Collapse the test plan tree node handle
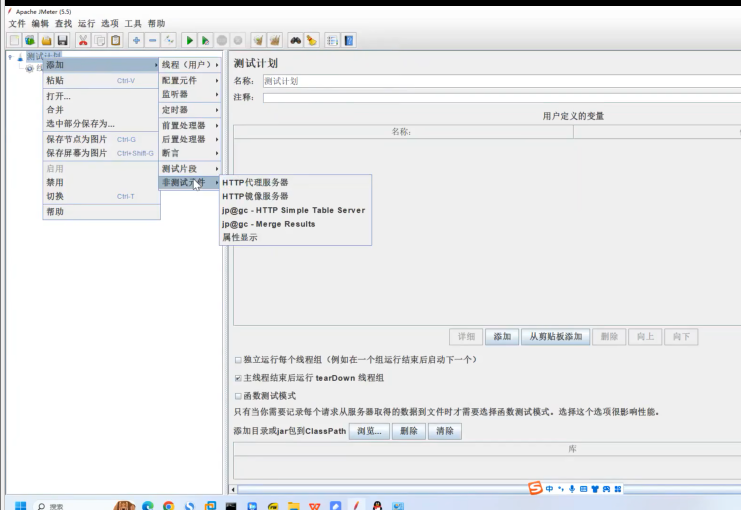The width and height of the screenshot is (741, 510). coord(10,57)
